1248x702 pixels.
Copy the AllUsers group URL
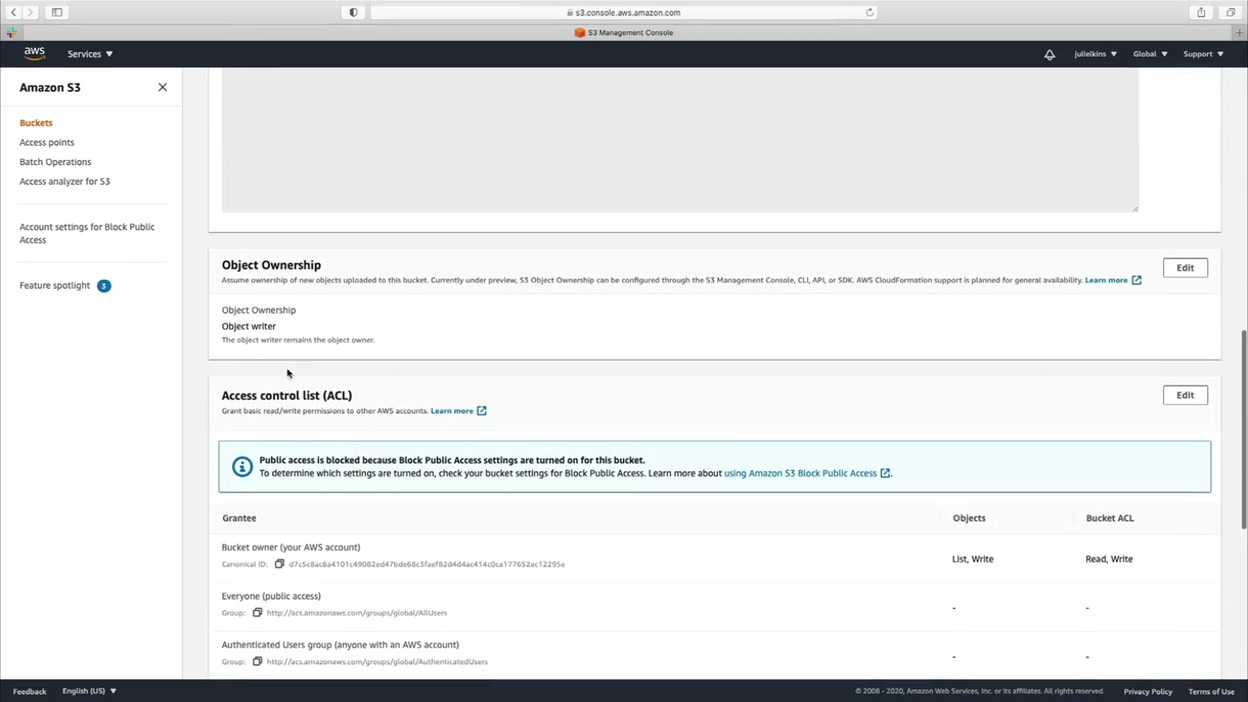(257, 613)
